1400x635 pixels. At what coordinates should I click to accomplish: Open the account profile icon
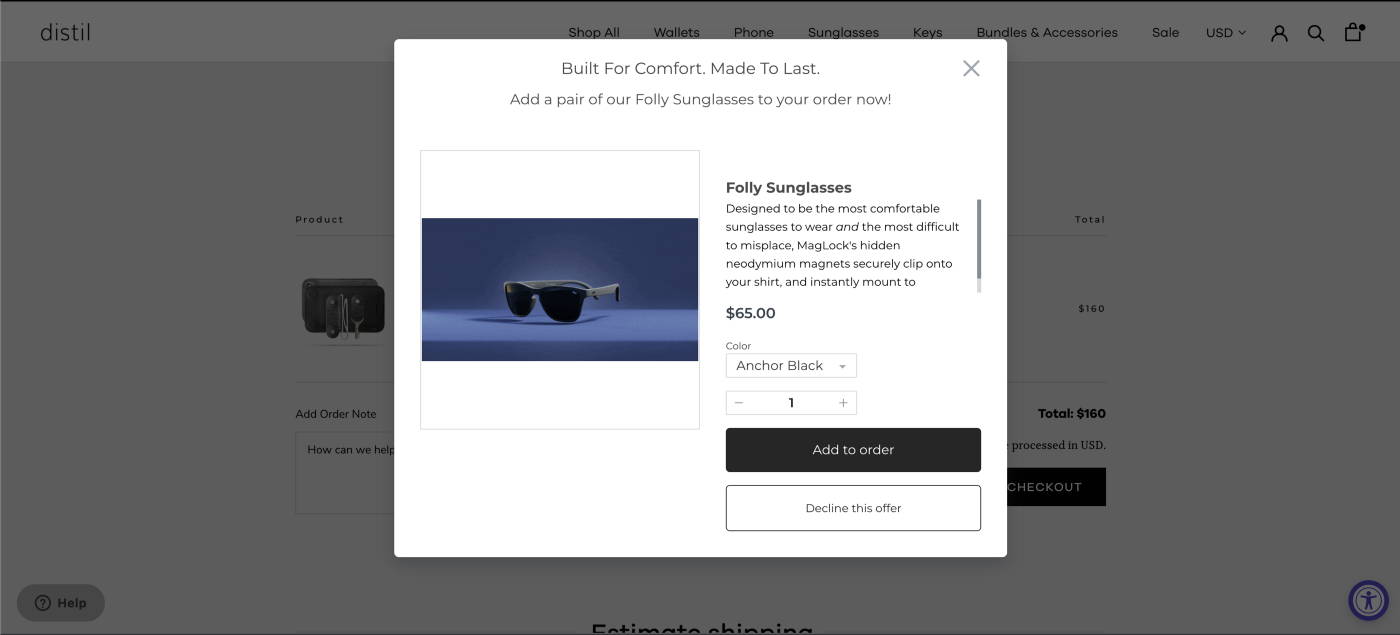click(x=1279, y=33)
